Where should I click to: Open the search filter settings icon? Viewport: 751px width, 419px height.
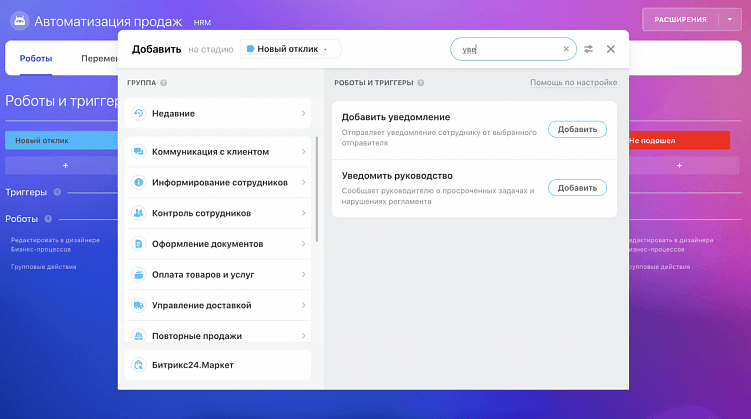point(589,48)
